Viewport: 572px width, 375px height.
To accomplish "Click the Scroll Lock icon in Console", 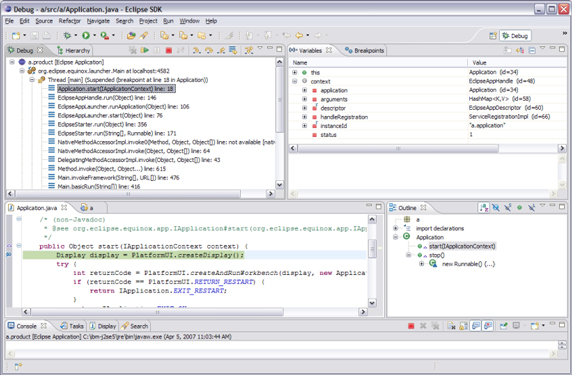I will point(464,326).
